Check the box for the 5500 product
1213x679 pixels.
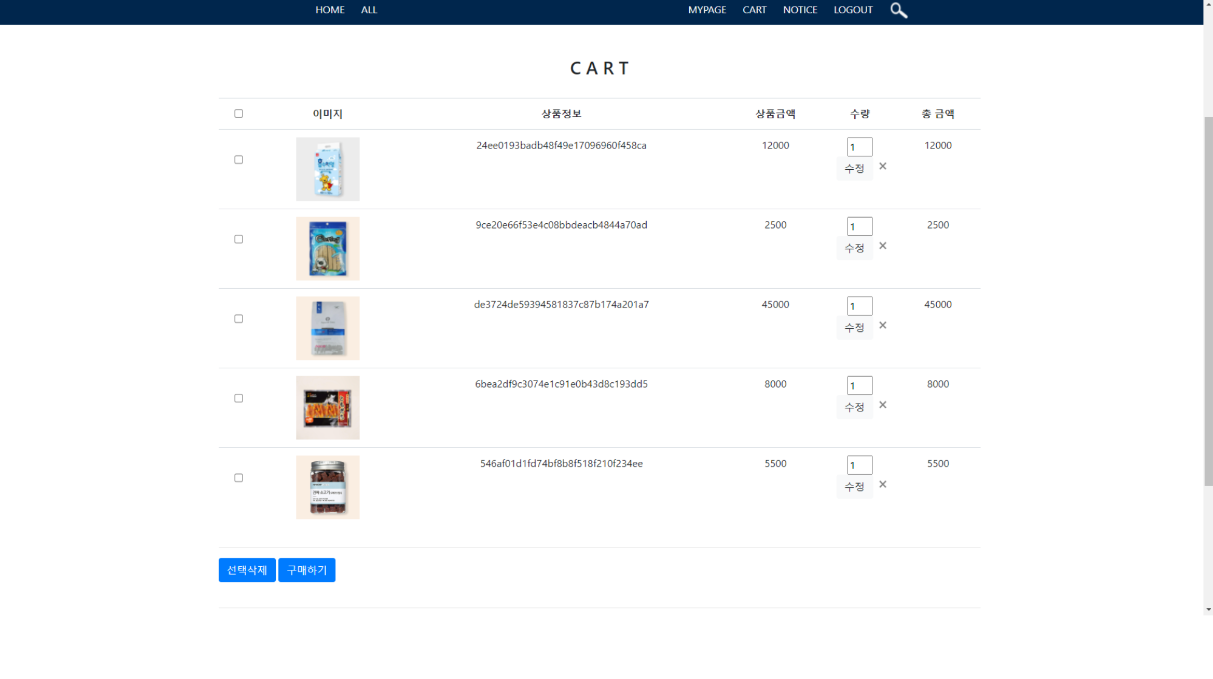coord(238,478)
